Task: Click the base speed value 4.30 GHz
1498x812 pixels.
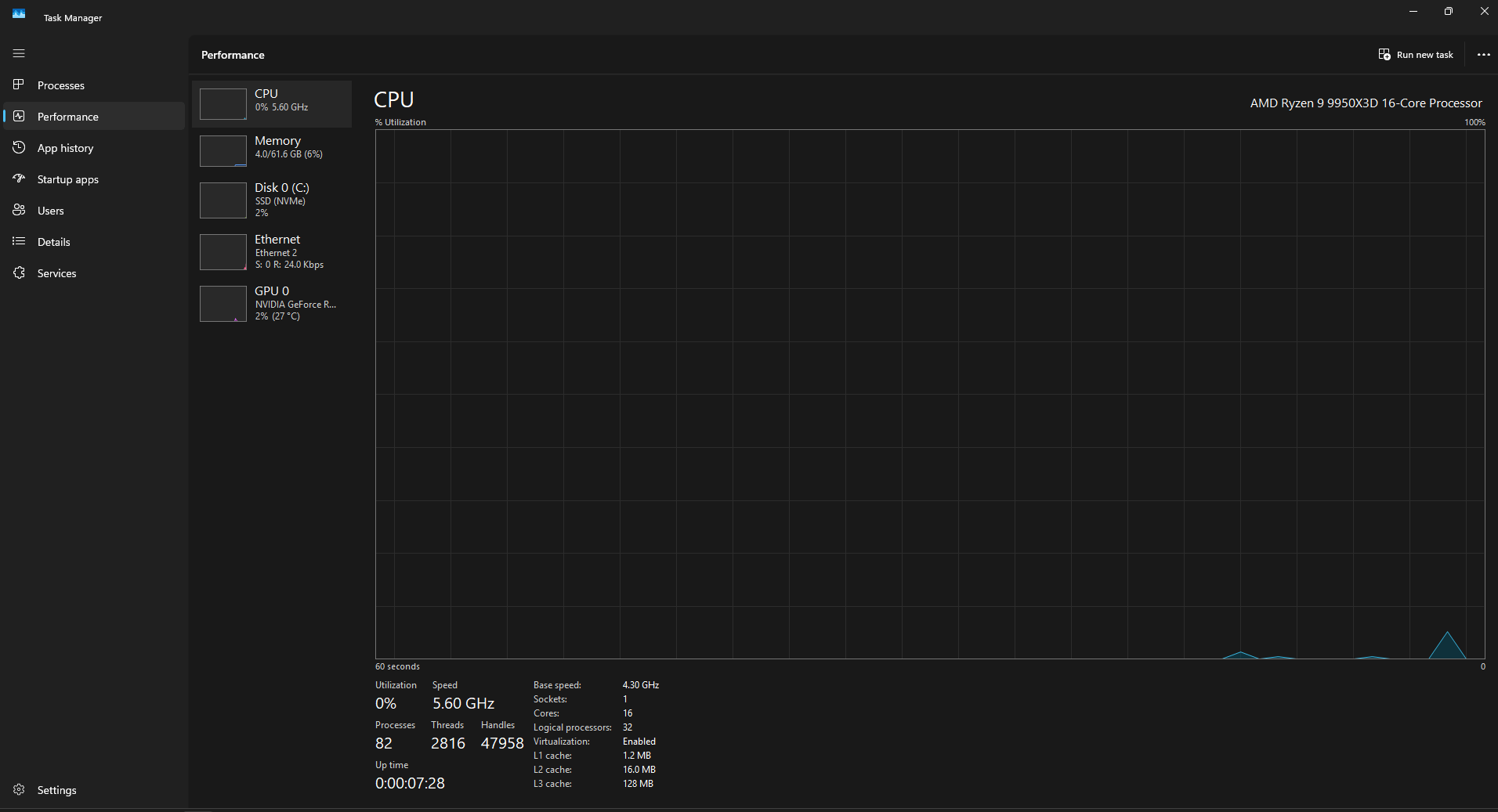Action: click(641, 685)
